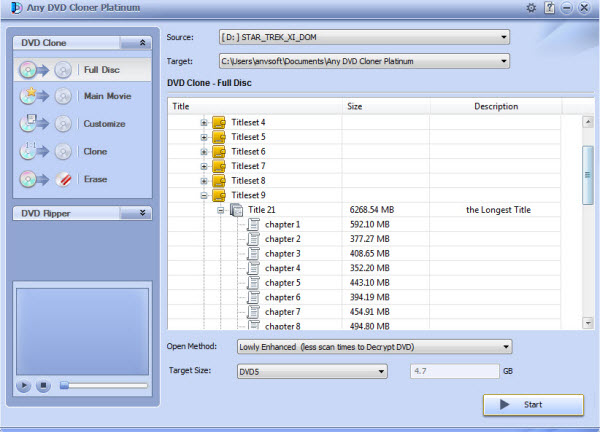Select chapter 4 row
This screenshot has height=432, width=600.
pos(364,268)
